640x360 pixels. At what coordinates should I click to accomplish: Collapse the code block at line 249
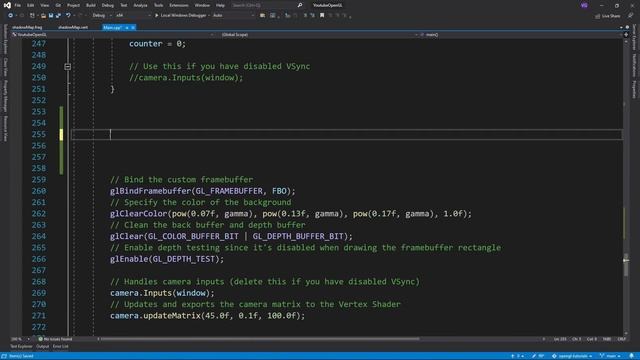tap(68, 66)
